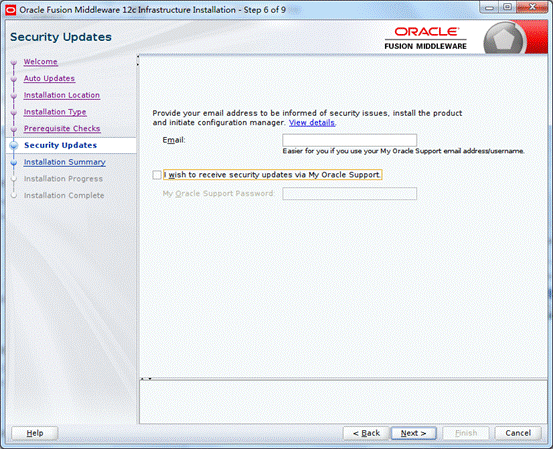Screen dimensions: 553x449
Task: Jump to the Installation Summary step
Action: click(65, 162)
